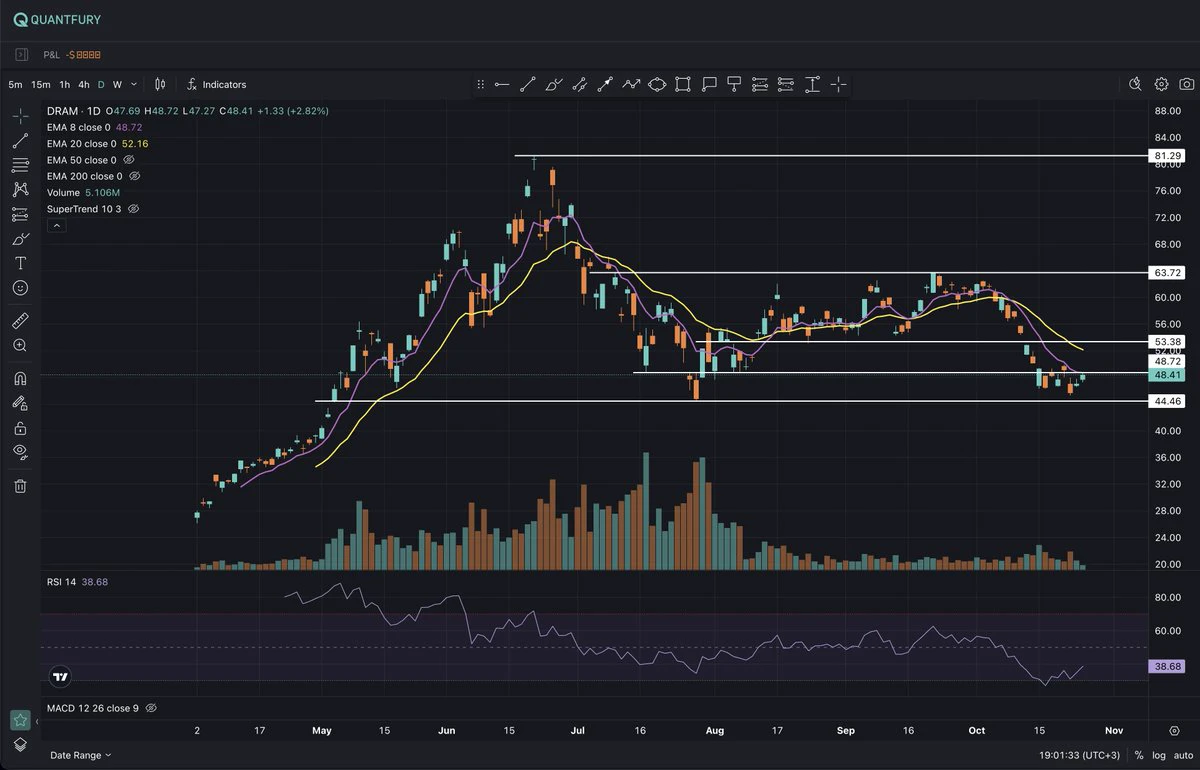
Task: Select the brush tool in floating toolbar
Action: pyautogui.click(x=554, y=85)
